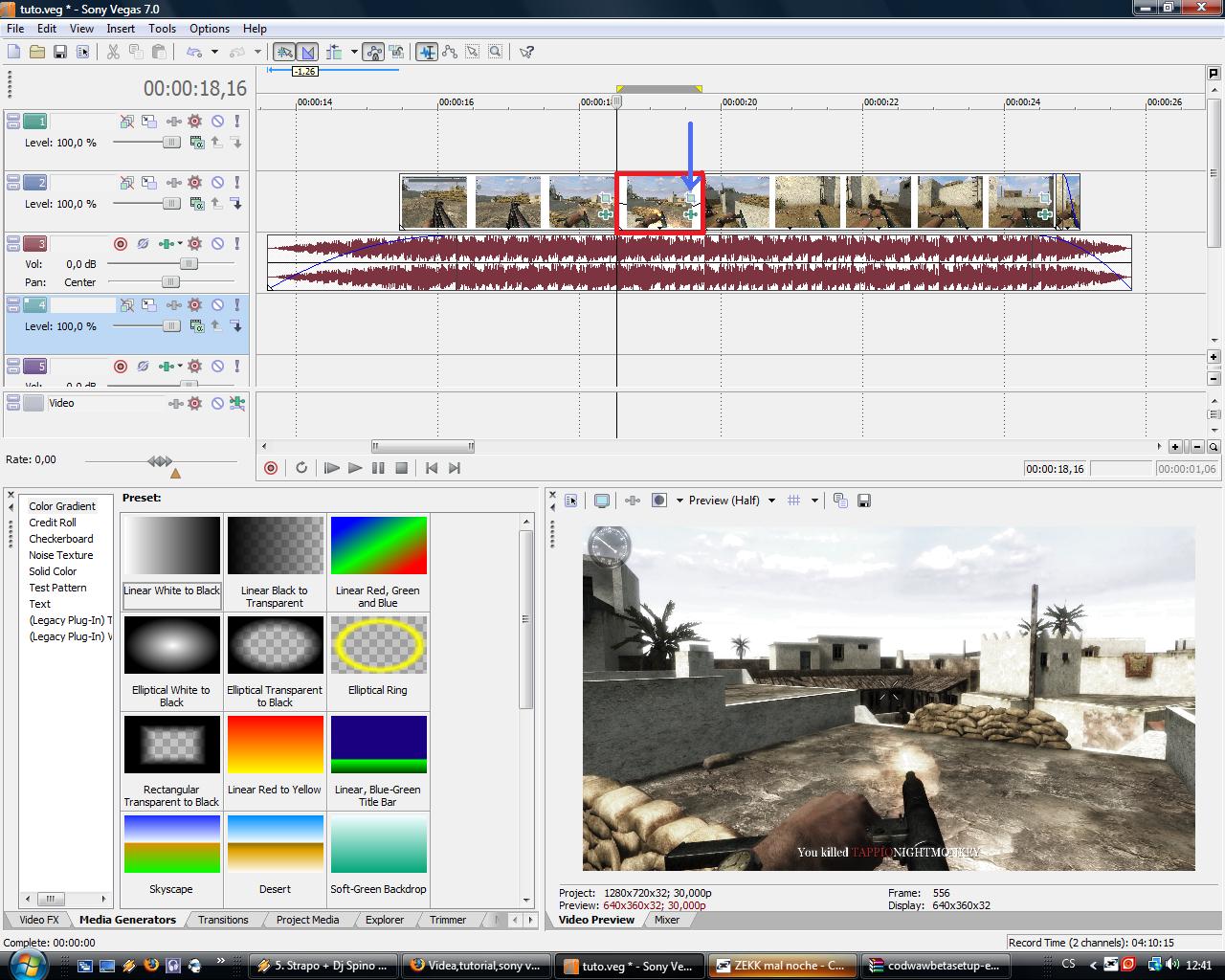Adjust track 2 Level slider handle
1225x980 pixels.
(x=170, y=204)
